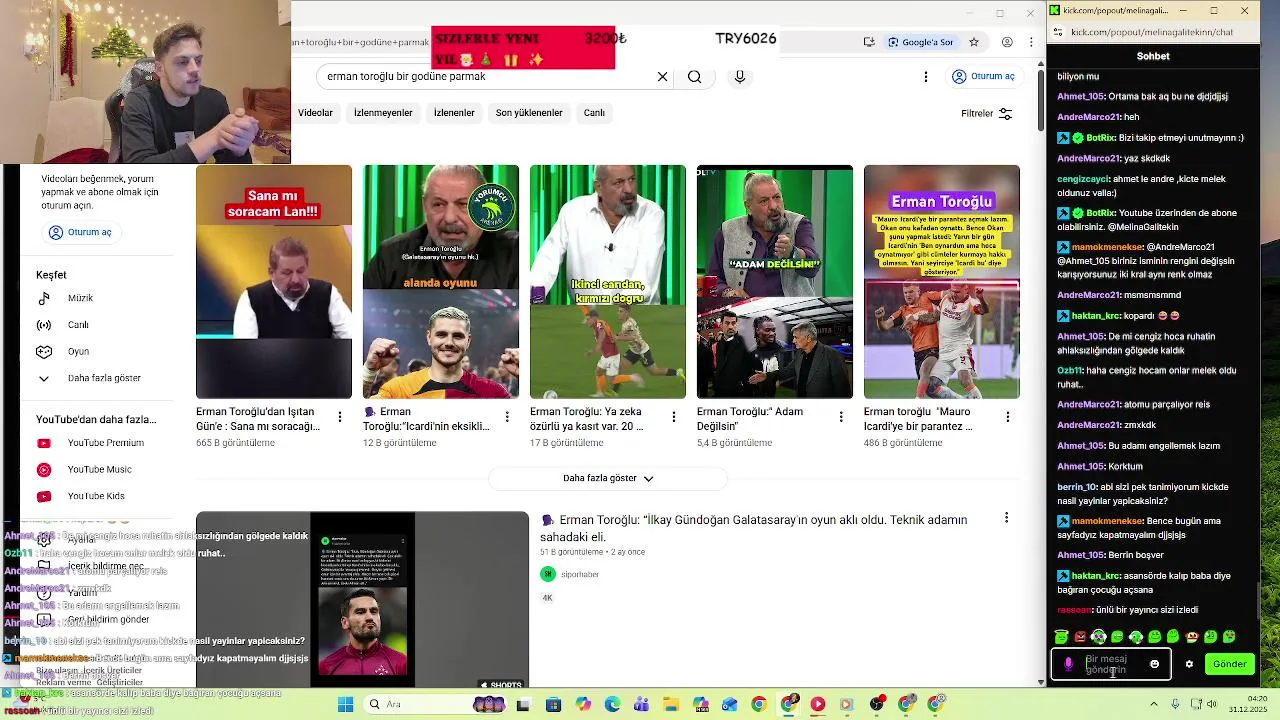Expand Daha fazla göster in sidebar
The height and width of the screenshot is (720, 1280).
click(x=103, y=378)
